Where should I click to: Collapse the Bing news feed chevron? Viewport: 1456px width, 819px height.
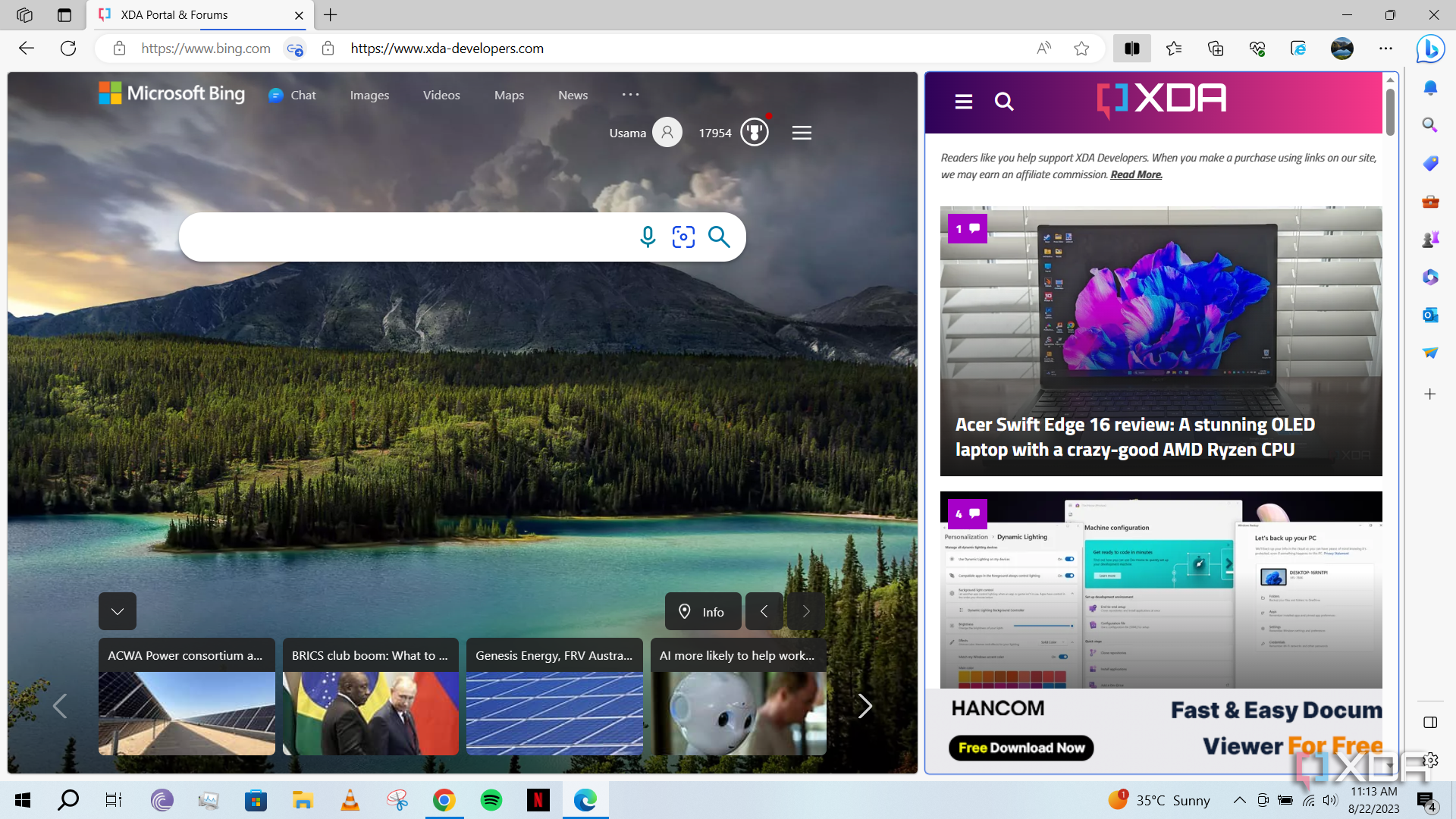(118, 611)
